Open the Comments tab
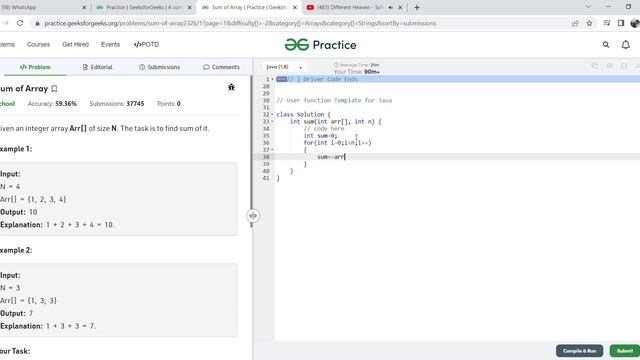640x360 pixels. 221,67
